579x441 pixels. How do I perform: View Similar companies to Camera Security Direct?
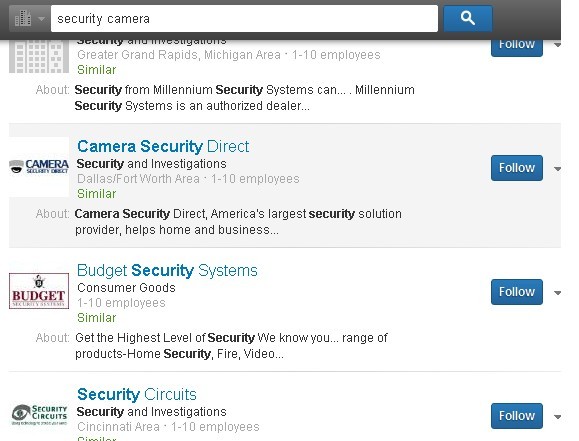97,194
